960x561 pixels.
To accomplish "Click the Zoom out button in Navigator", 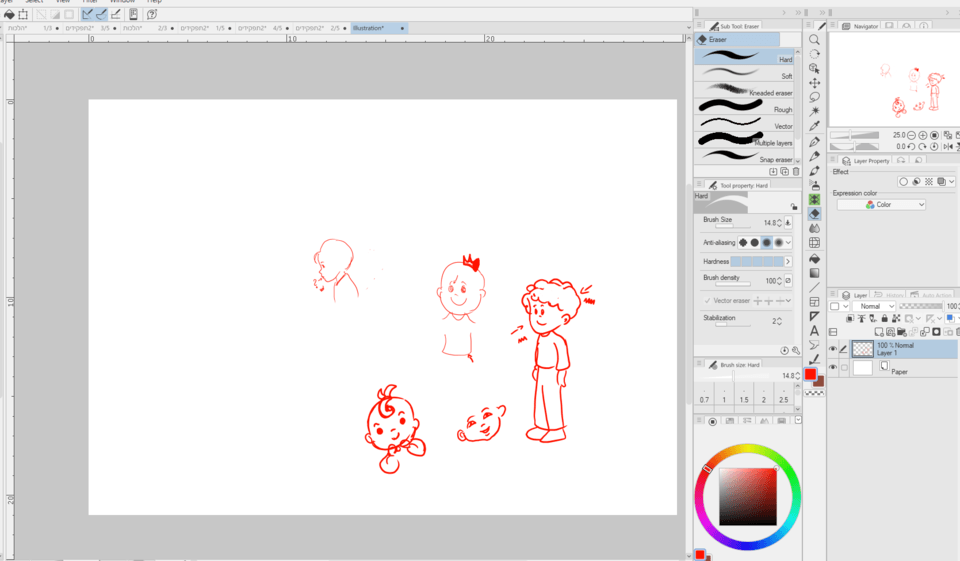I will pos(911,135).
